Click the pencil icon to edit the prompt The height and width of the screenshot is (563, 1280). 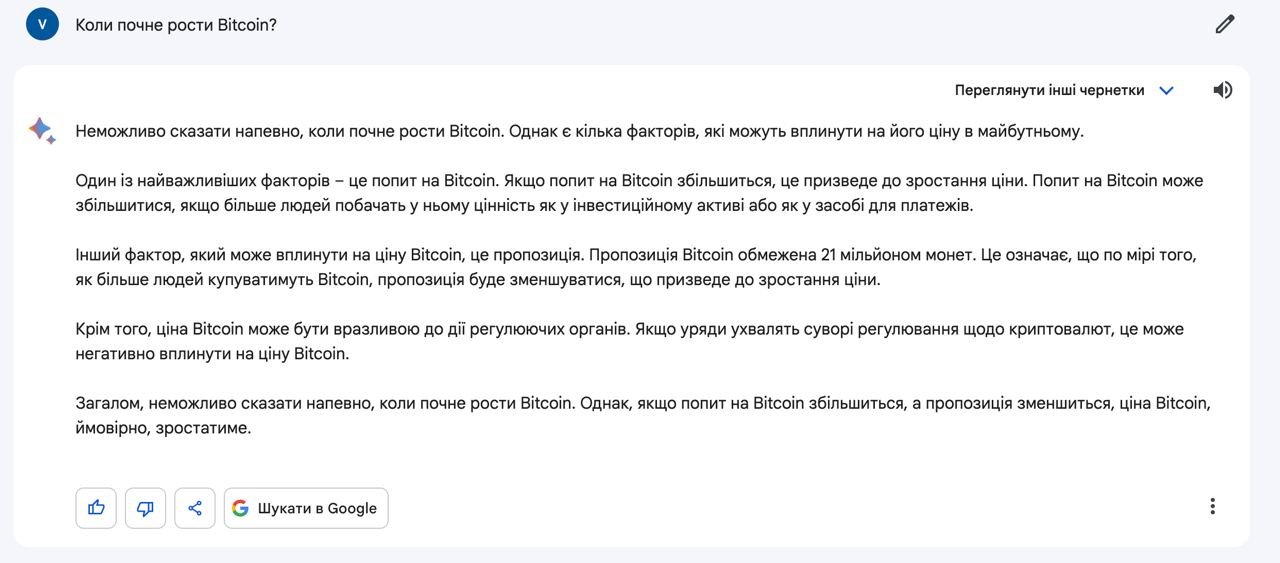[x=1225, y=25]
